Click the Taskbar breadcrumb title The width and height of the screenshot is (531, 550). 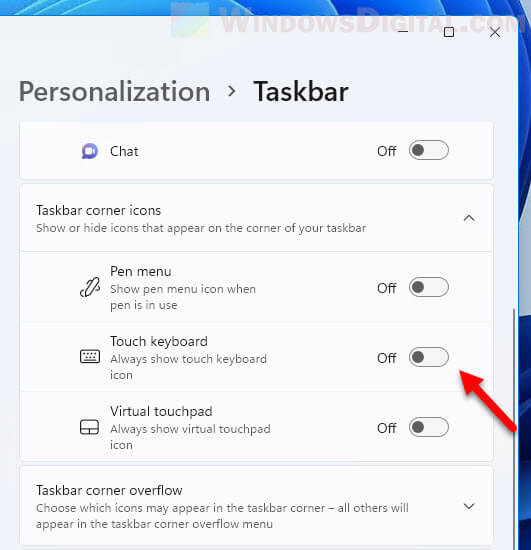[x=301, y=92]
